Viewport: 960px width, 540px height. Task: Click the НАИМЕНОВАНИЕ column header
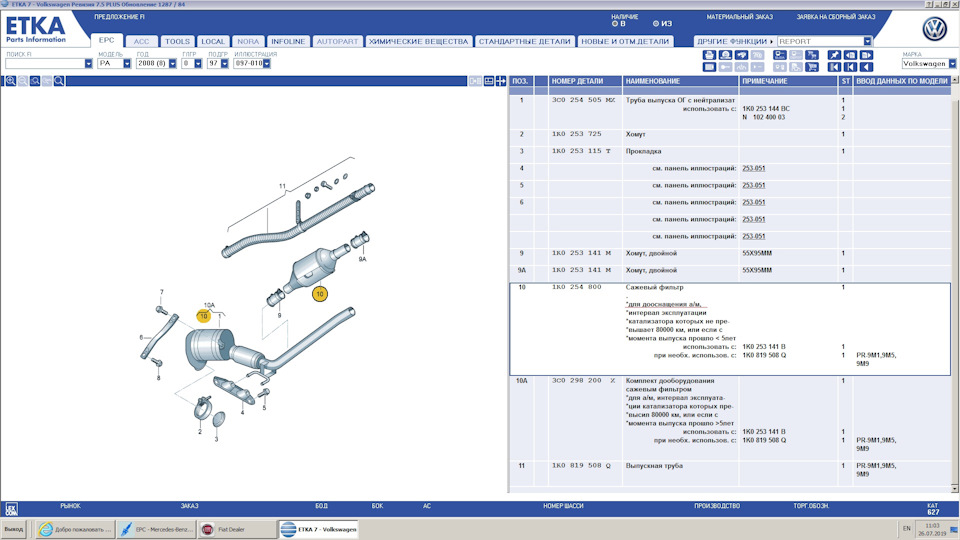680,81
